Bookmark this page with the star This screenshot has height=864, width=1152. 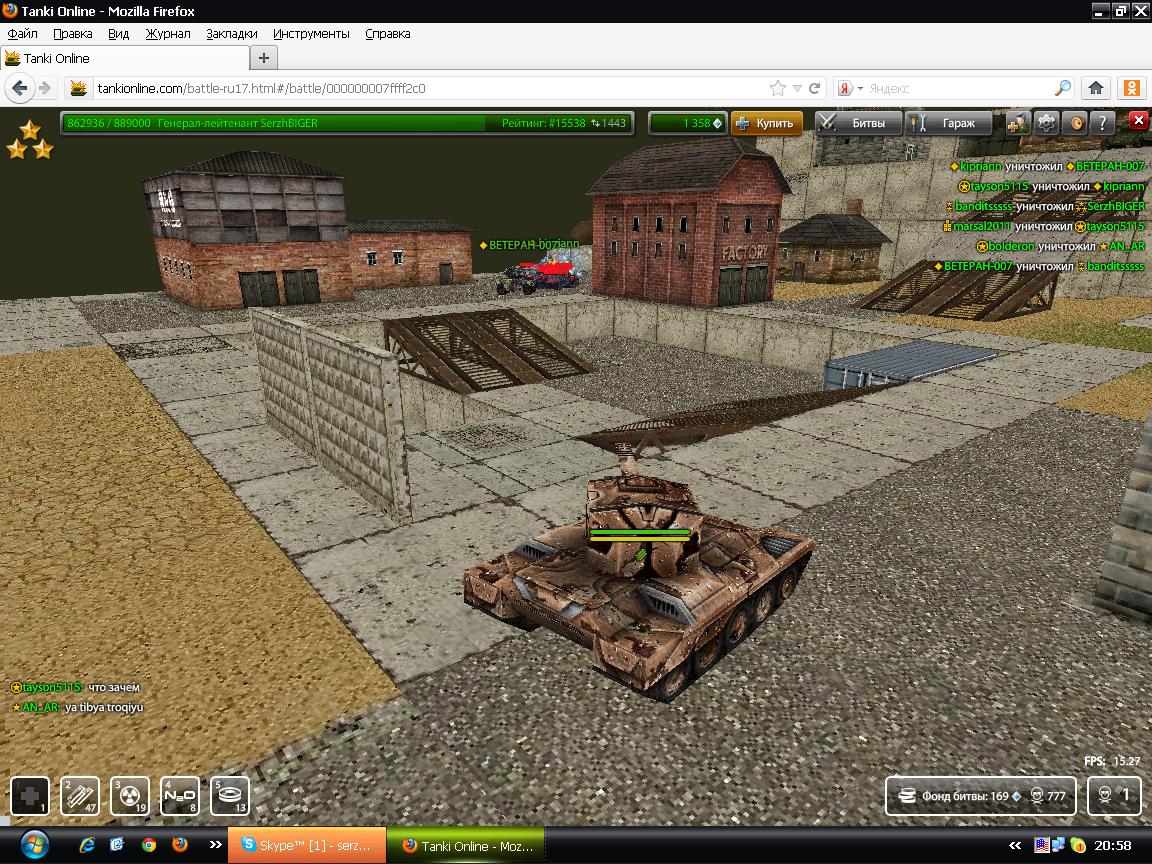point(777,88)
